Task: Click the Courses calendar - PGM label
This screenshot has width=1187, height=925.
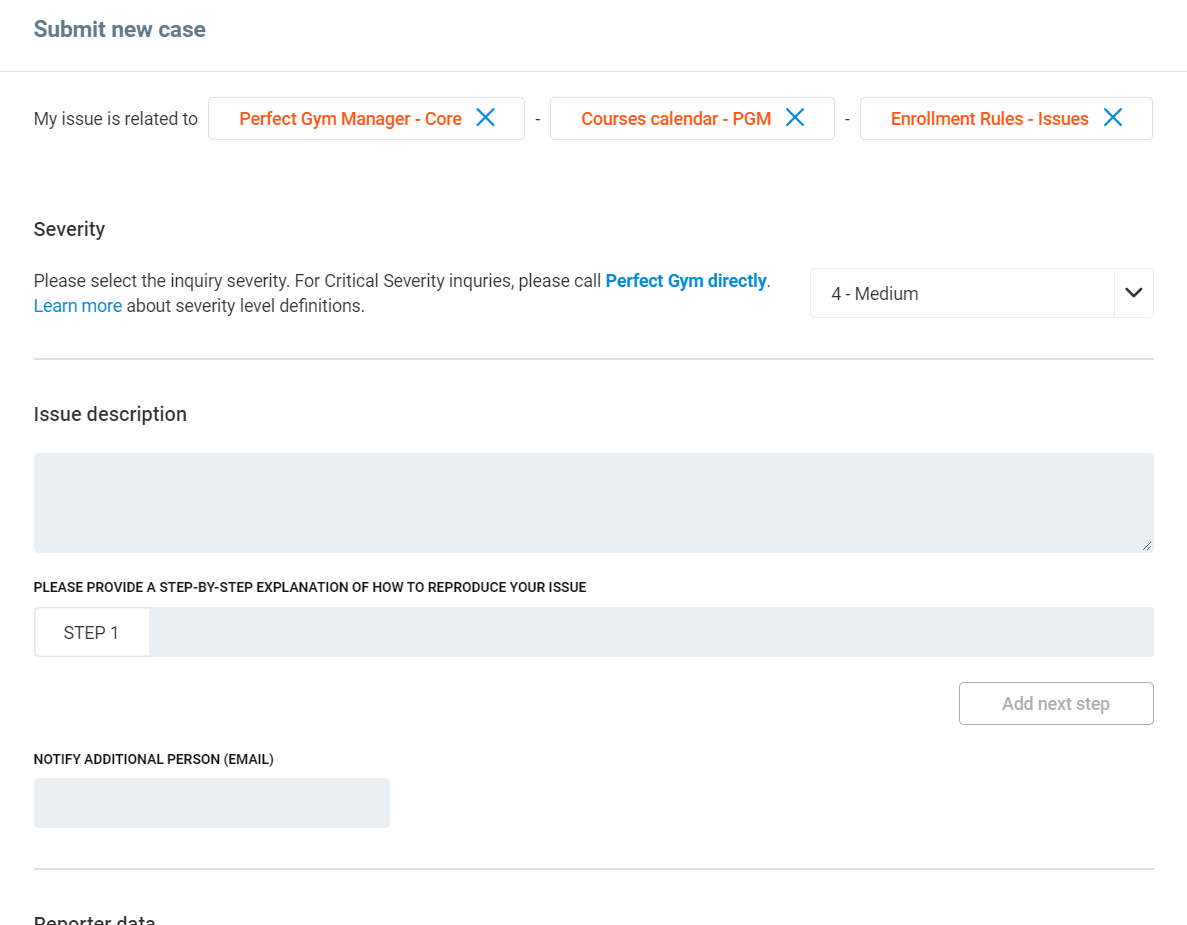Action: [676, 119]
